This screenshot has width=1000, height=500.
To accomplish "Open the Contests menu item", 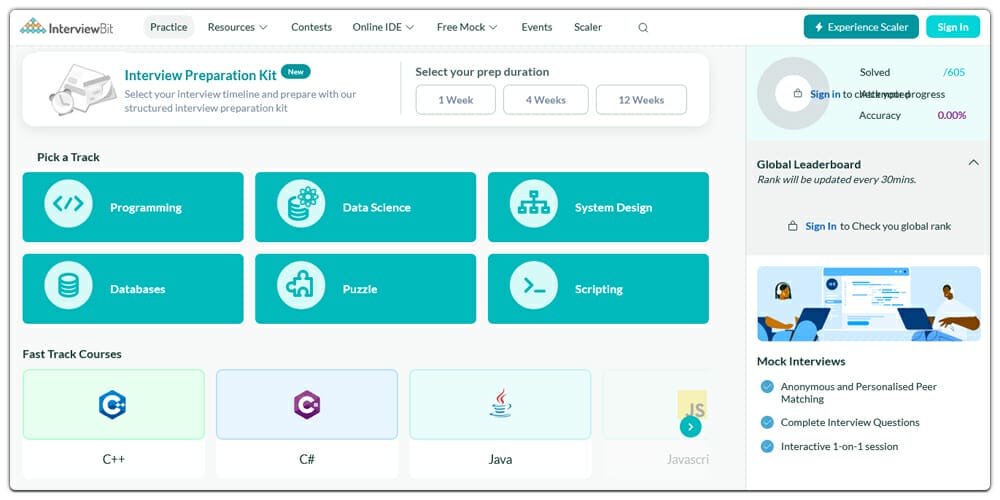I will click(311, 27).
